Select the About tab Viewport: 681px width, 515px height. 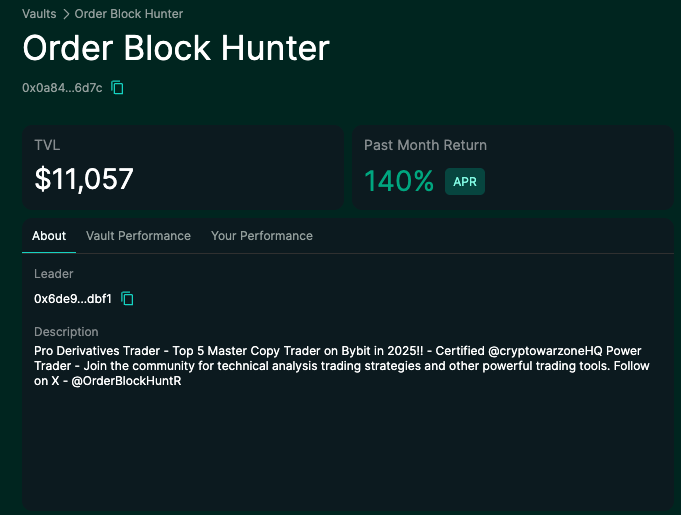click(x=49, y=236)
